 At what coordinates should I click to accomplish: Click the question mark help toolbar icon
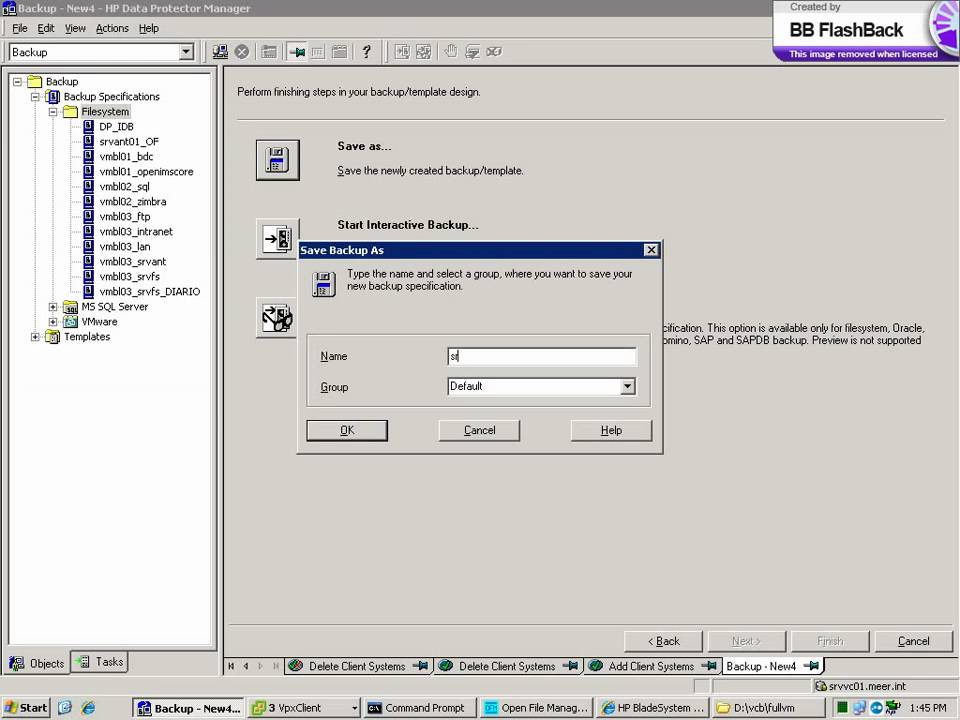366,52
